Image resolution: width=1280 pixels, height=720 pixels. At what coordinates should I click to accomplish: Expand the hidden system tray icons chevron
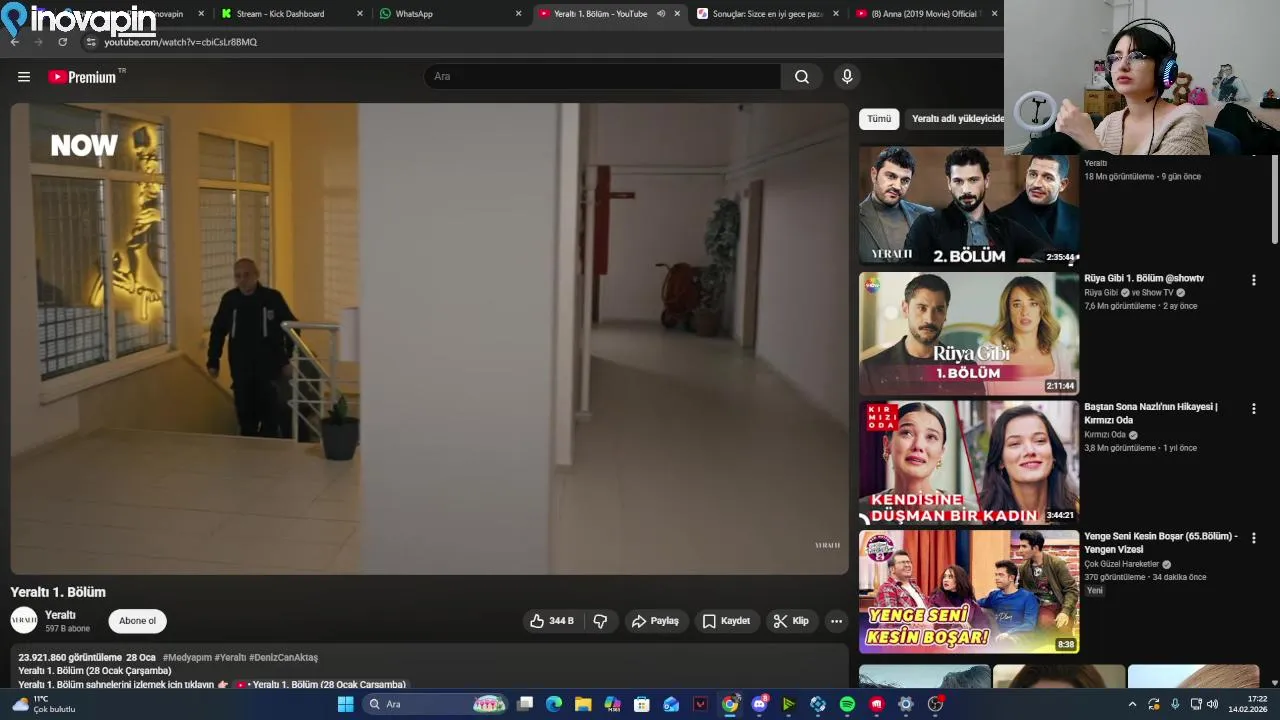pyautogui.click(x=1132, y=704)
